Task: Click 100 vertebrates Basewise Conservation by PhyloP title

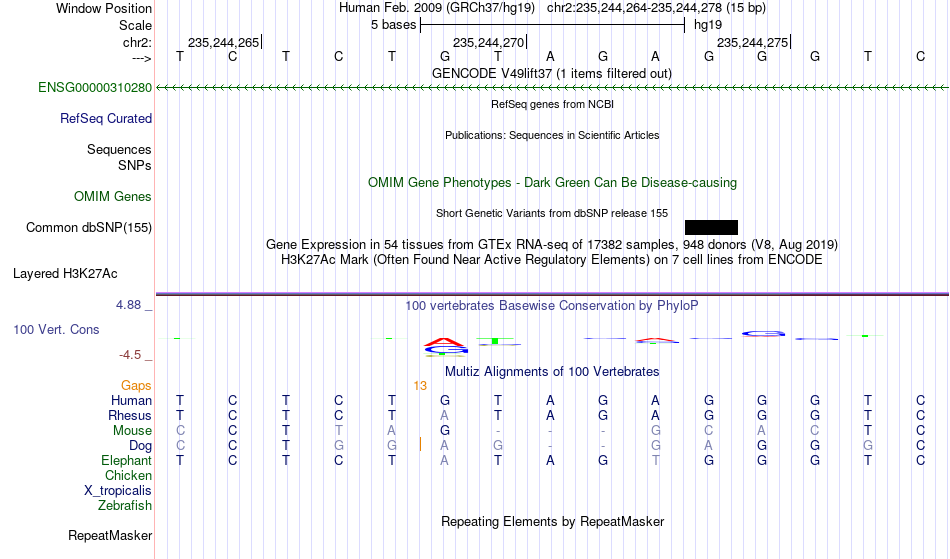Action: [x=551, y=305]
